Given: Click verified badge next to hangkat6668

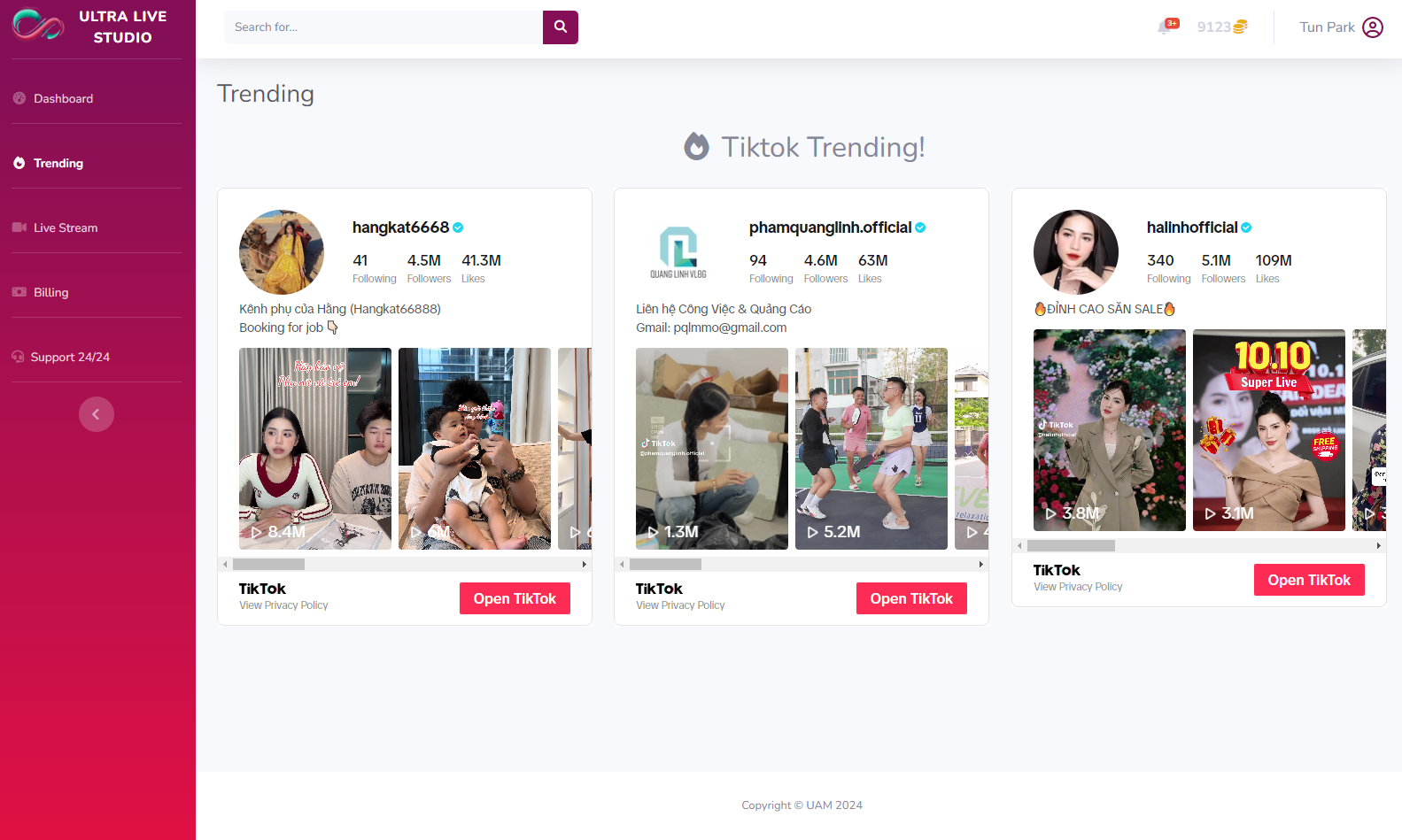Looking at the screenshot, I should point(458,227).
